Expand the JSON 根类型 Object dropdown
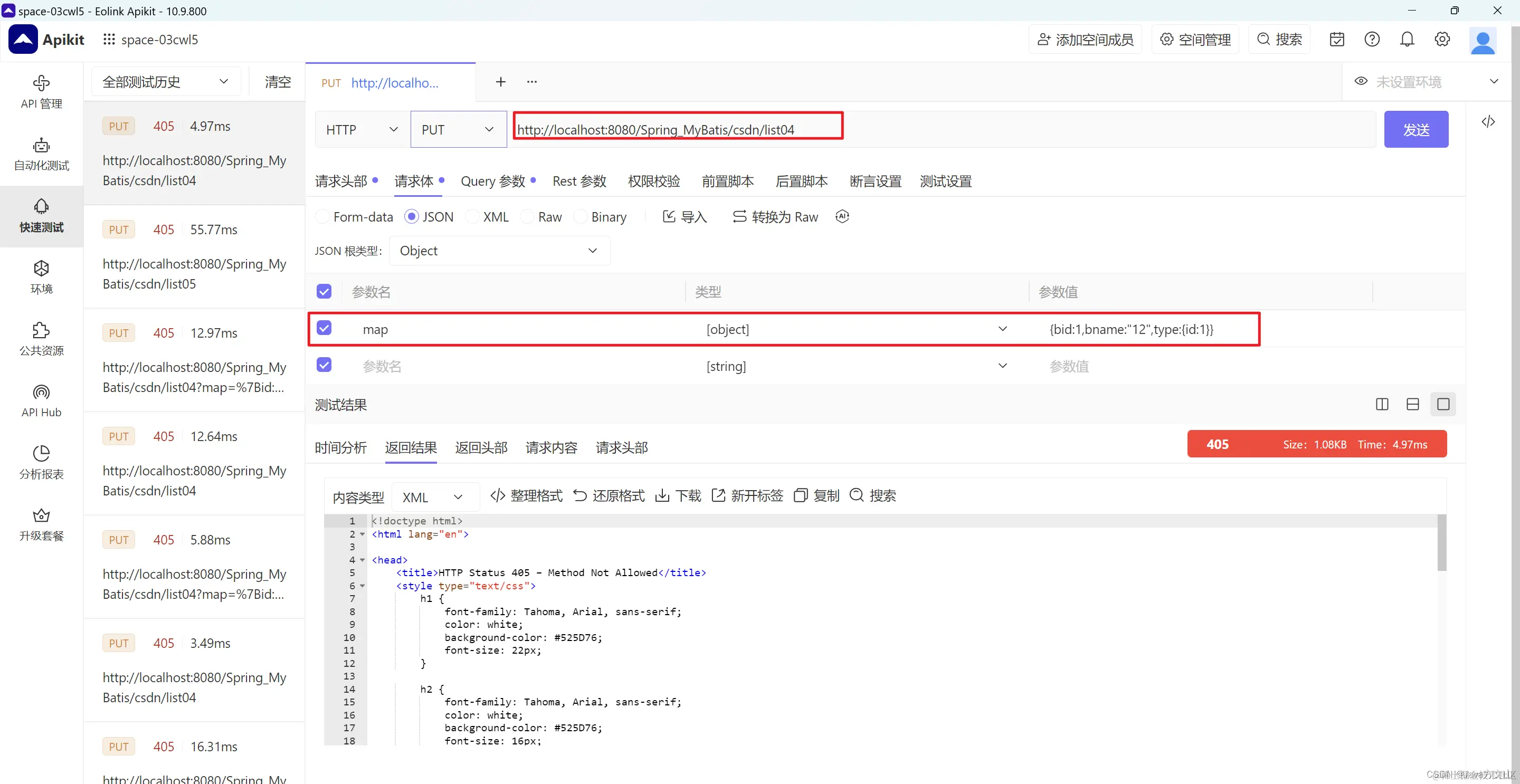 coord(499,251)
